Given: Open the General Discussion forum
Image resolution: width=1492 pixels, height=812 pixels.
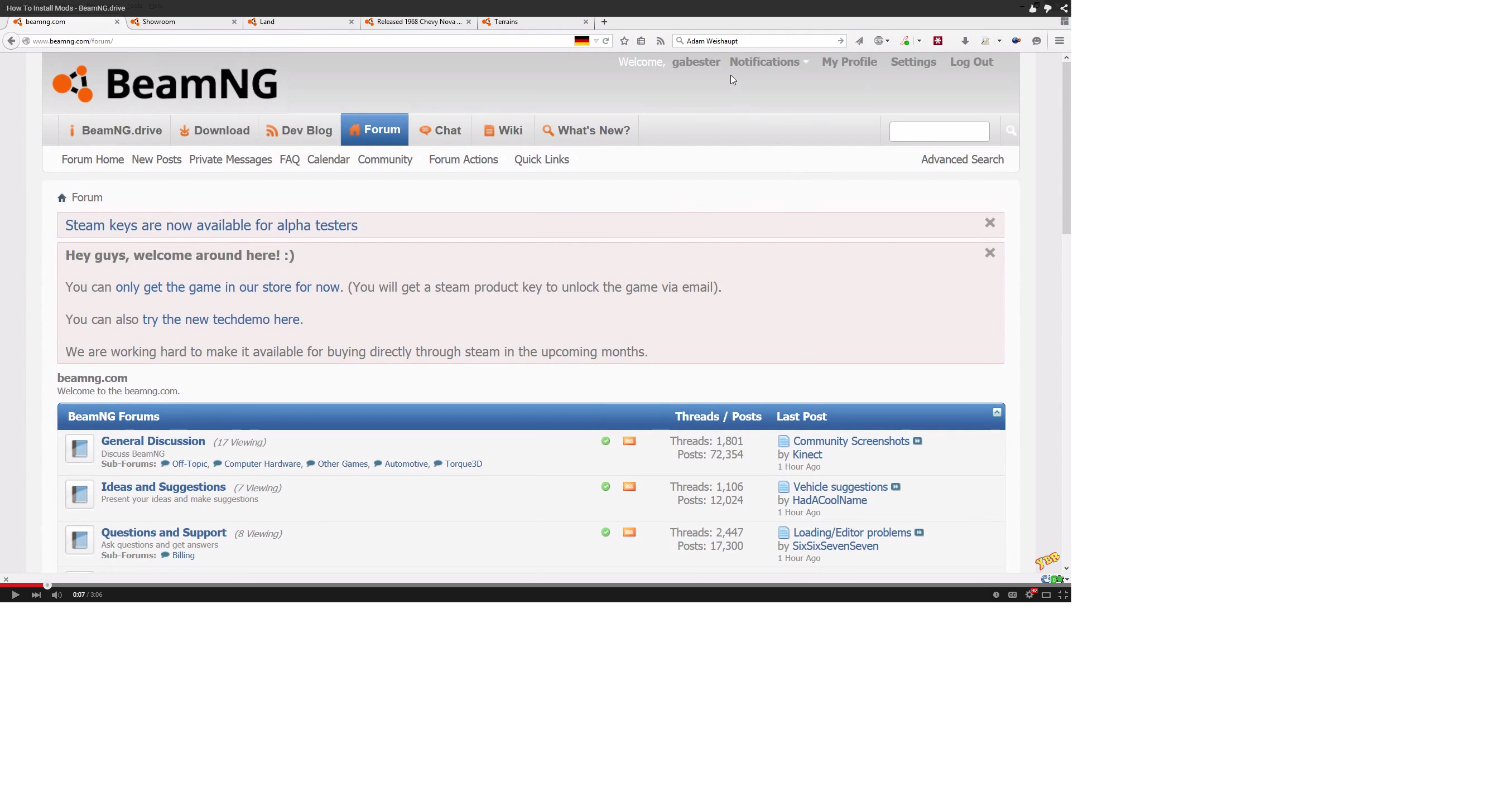Looking at the screenshot, I should [153, 441].
